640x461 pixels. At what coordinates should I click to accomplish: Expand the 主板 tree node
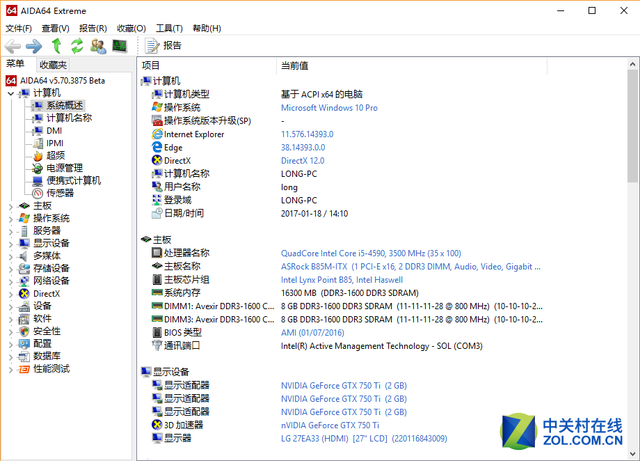[11, 207]
